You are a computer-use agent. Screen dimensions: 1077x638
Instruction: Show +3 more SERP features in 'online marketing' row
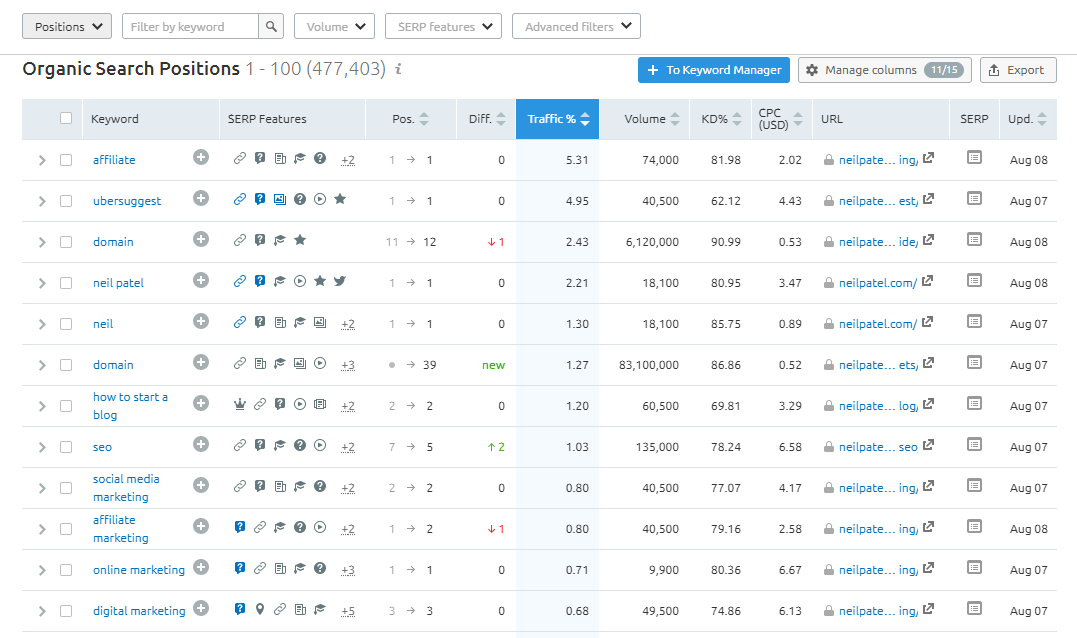348,570
